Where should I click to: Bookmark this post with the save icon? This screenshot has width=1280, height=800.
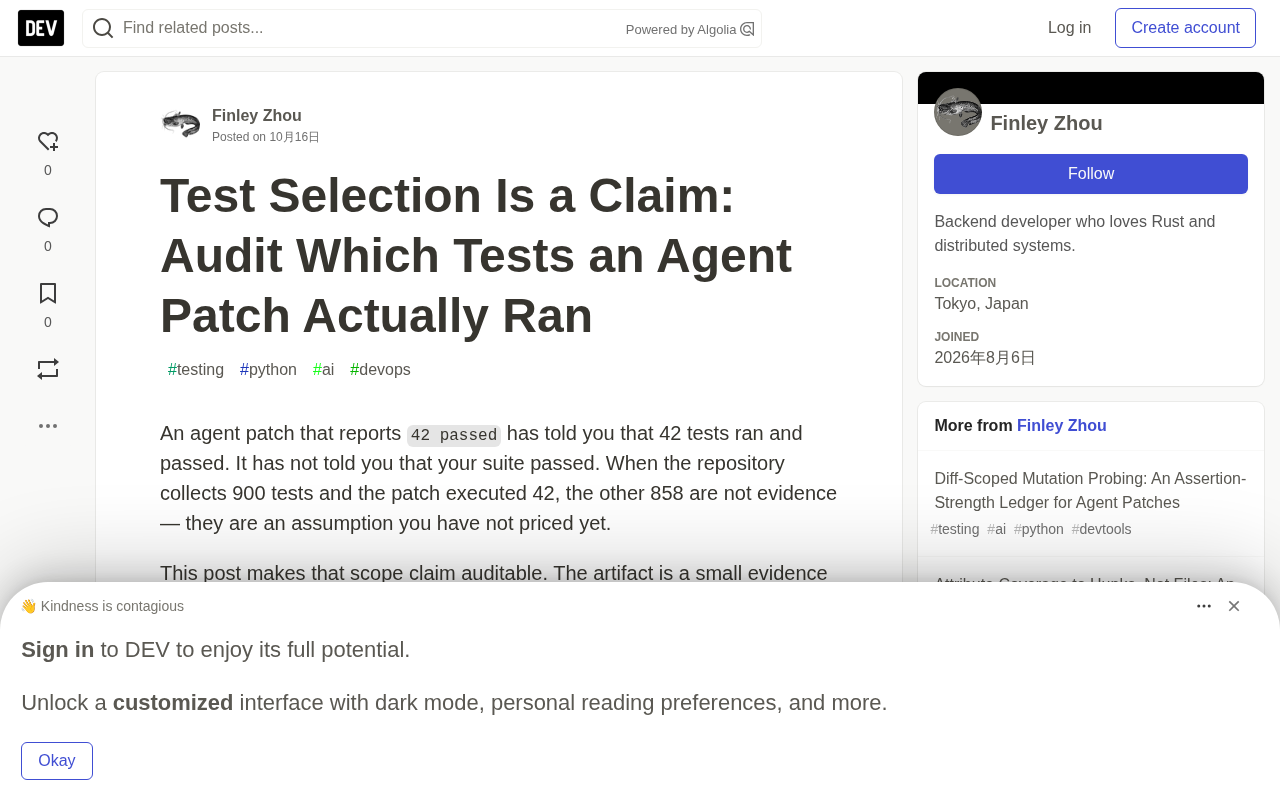pos(48,293)
